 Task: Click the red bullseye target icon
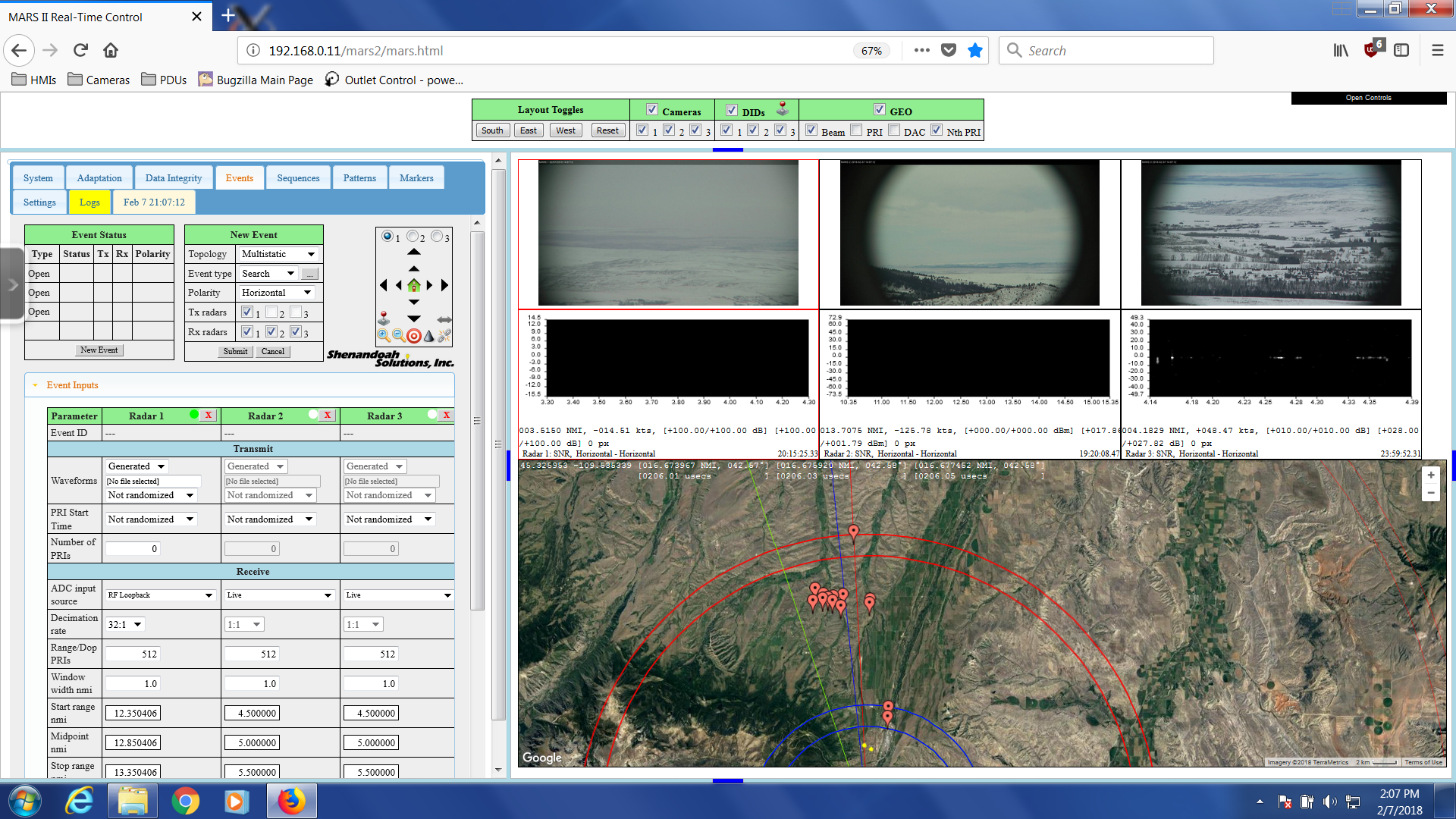coord(413,335)
